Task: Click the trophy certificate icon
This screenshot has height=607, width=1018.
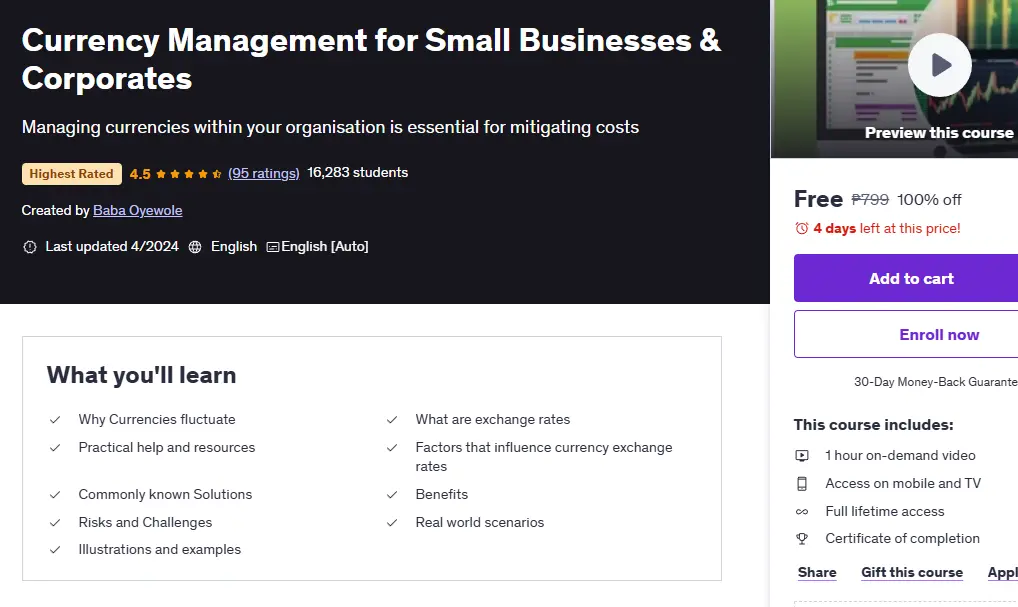Action: [x=802, y=539]
